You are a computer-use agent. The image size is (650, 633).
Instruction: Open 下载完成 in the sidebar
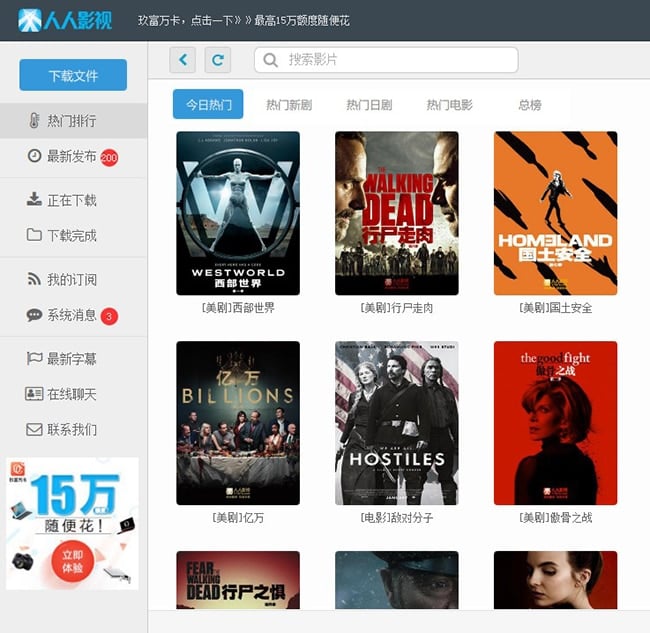73,235
